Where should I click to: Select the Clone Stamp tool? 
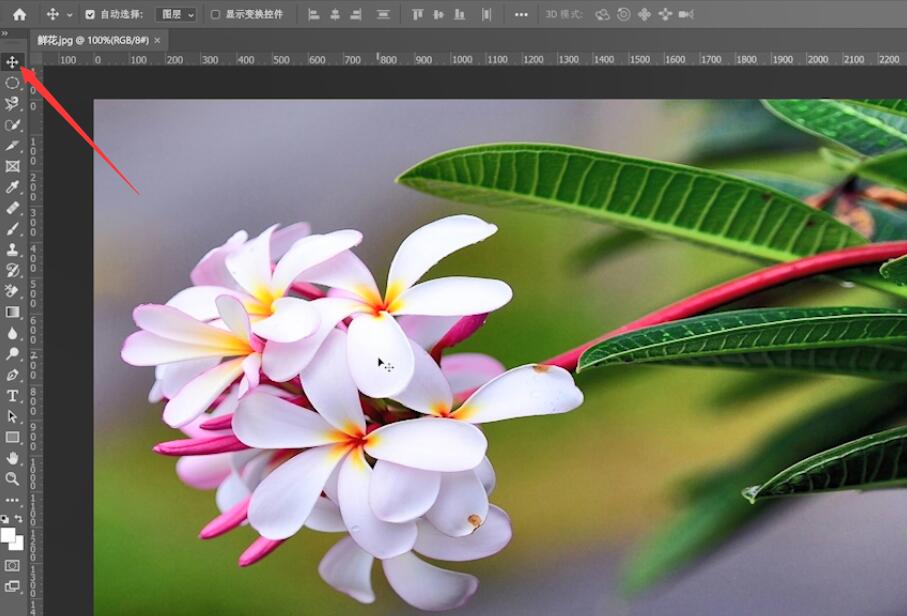(x=12, y=249)
